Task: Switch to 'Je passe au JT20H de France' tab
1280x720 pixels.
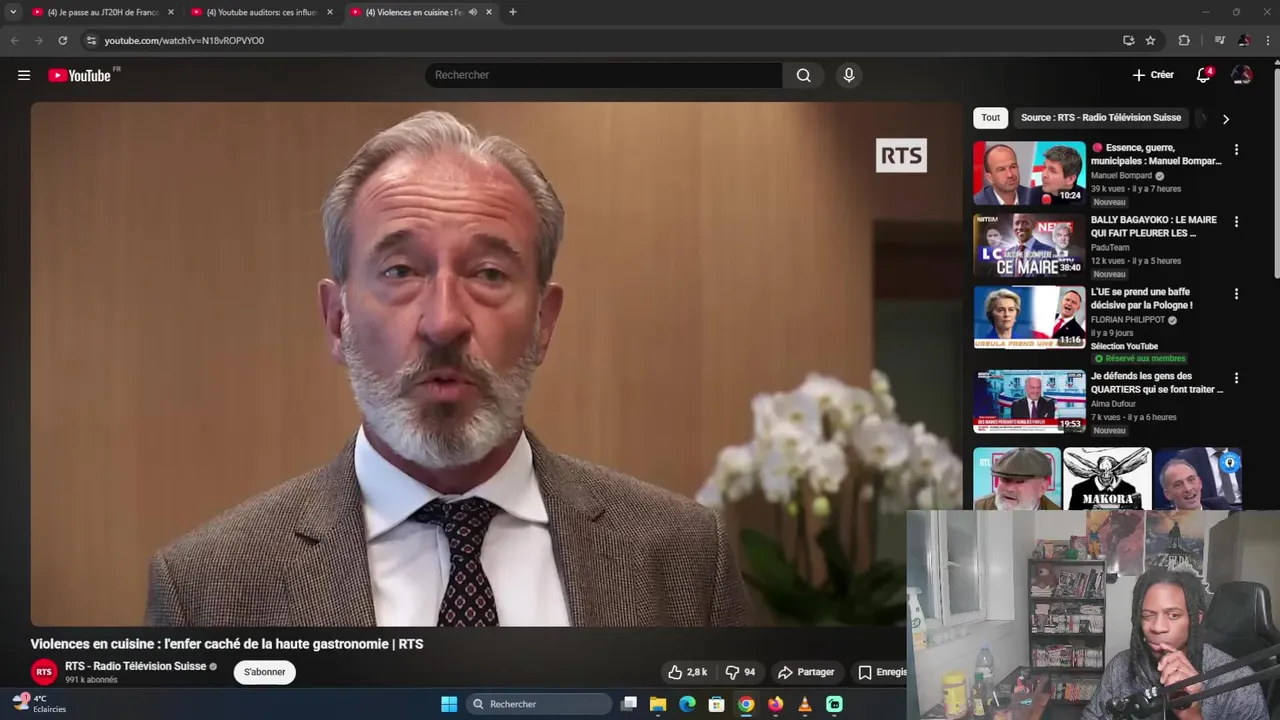Action: coord(104,12)
